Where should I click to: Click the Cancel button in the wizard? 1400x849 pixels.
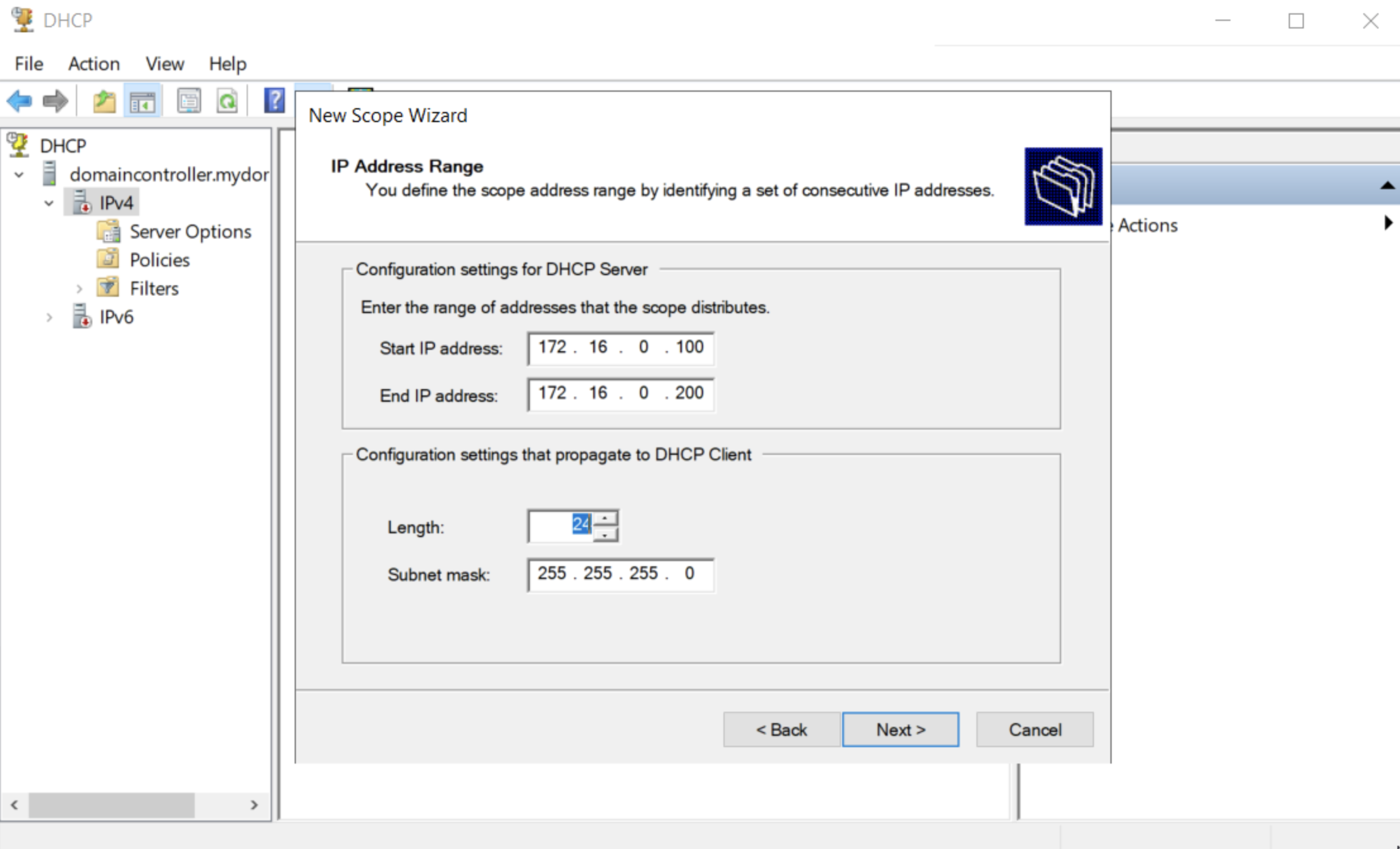tap(1035, 729)
